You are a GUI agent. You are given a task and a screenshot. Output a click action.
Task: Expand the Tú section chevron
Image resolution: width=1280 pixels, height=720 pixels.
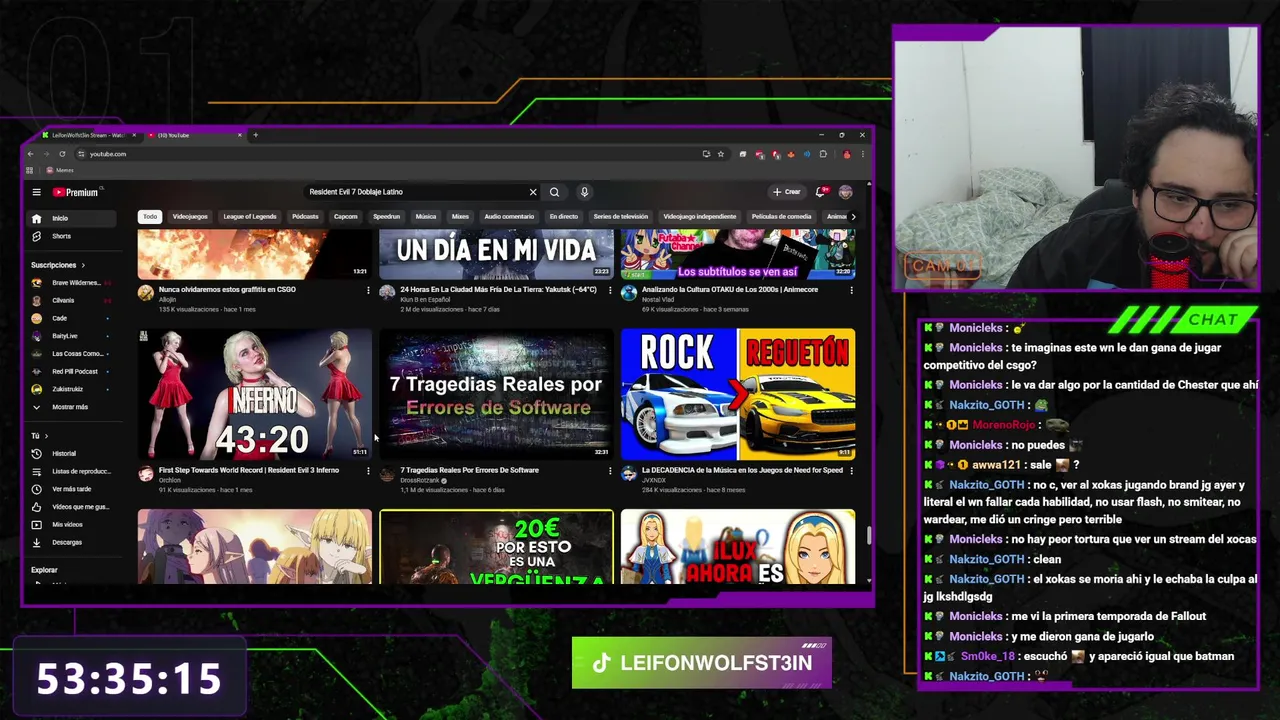tap(47, 436)
